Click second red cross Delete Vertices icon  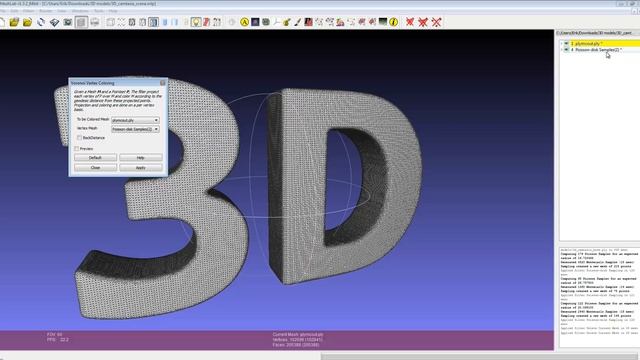(x=423, y=22)
